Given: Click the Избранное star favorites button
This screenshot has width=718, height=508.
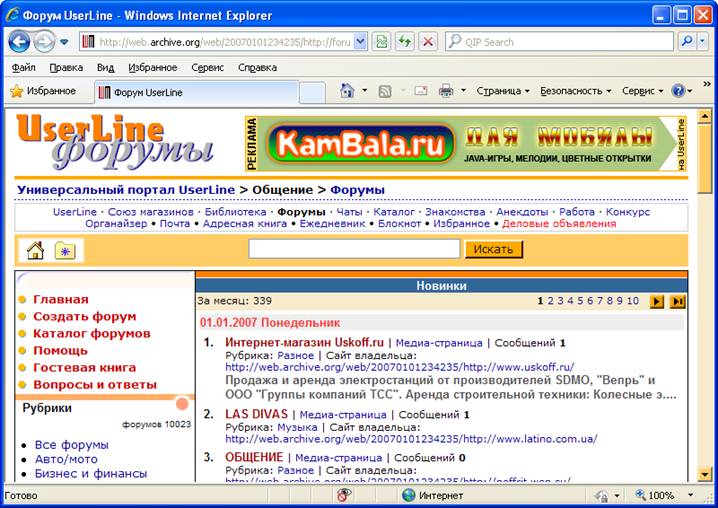Looking at the screenshot, I should click(43, 91).
